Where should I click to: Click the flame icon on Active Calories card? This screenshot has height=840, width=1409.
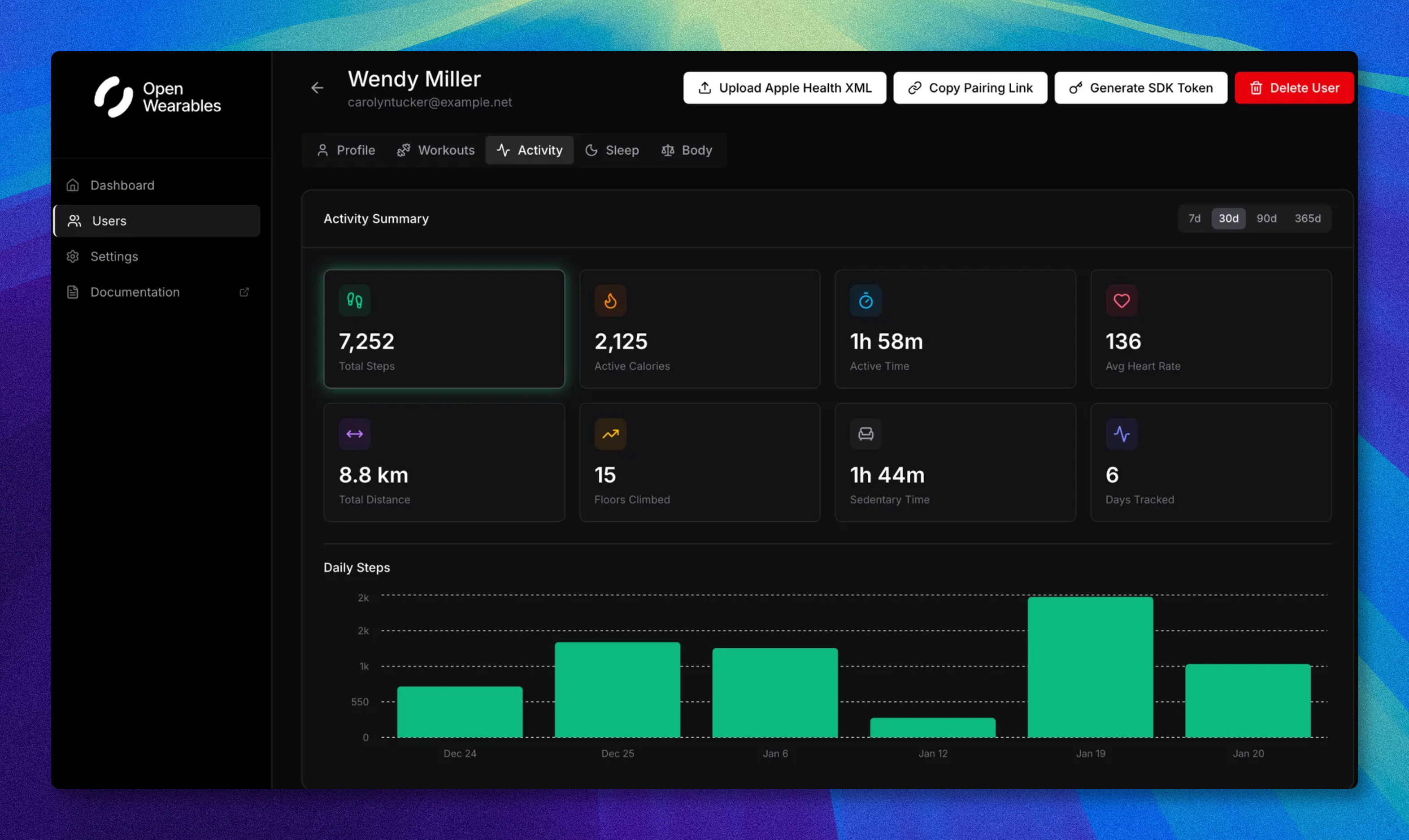610,301
